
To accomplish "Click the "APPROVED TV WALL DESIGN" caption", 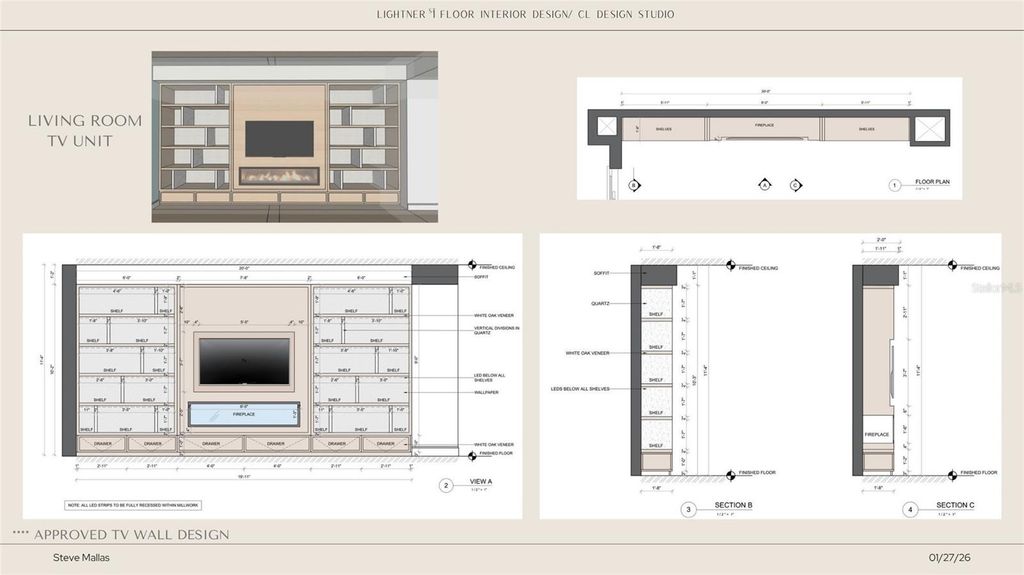I will point(131,534).
